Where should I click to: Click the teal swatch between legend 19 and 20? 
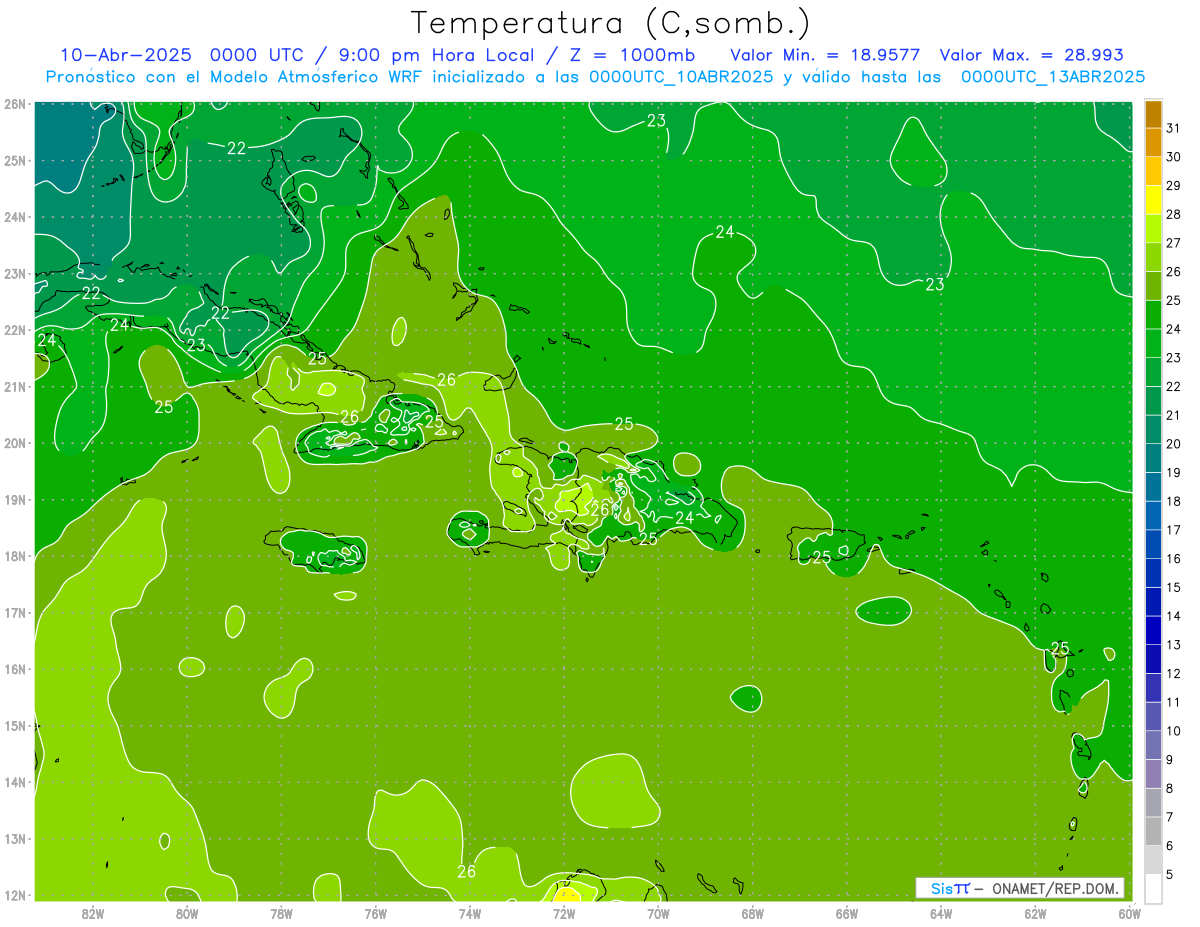(1154, 458)
